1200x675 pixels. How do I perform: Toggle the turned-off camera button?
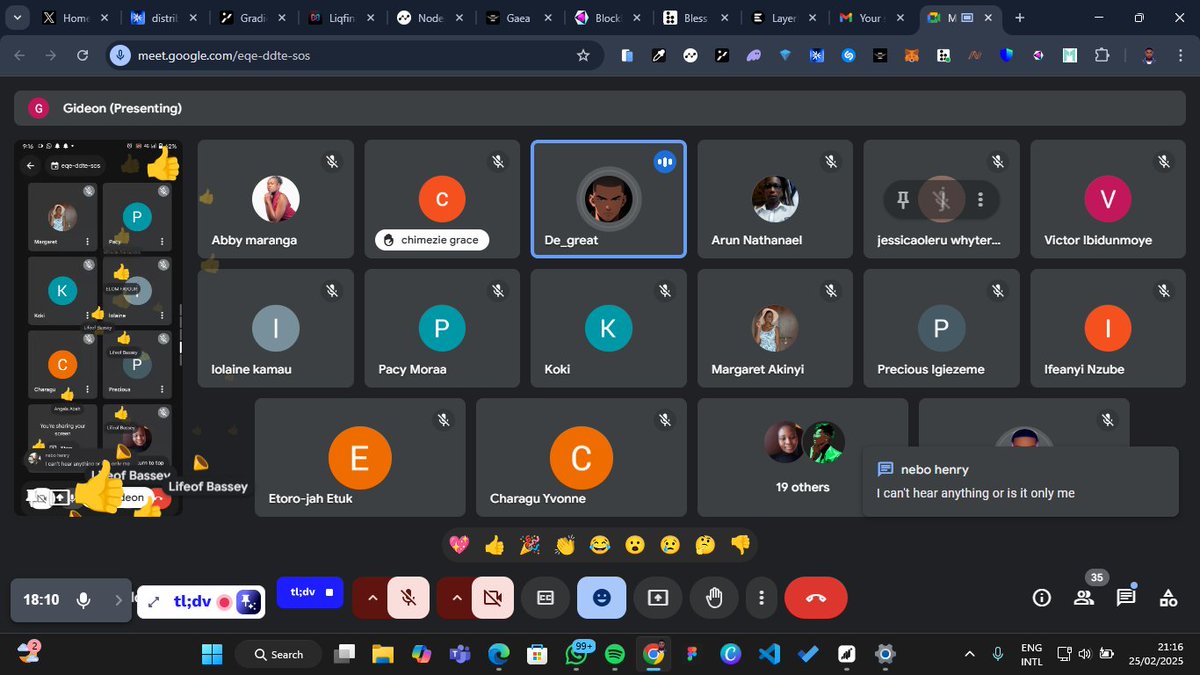point(492,598)
